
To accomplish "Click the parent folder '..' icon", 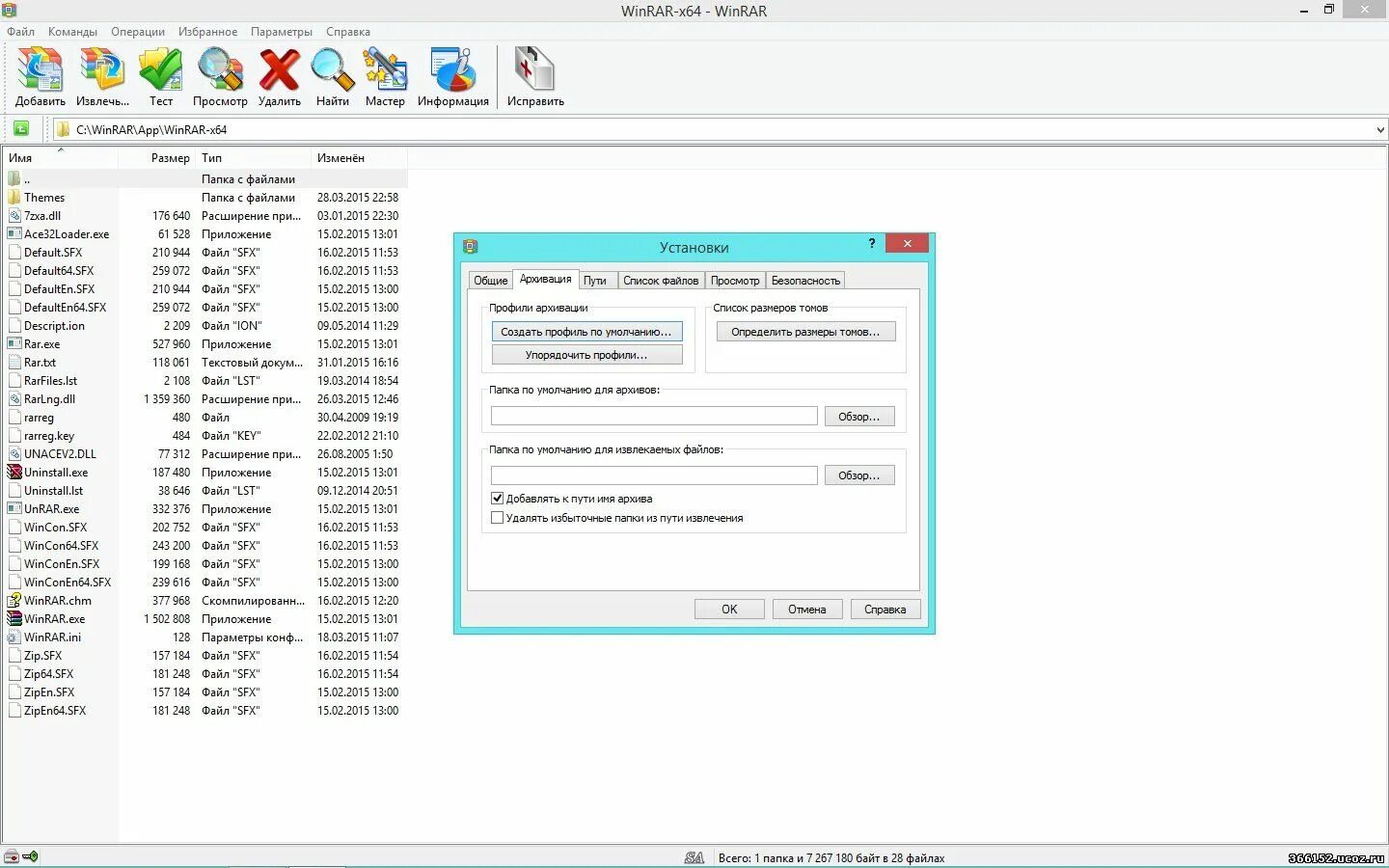I will [x=14, y=178].
